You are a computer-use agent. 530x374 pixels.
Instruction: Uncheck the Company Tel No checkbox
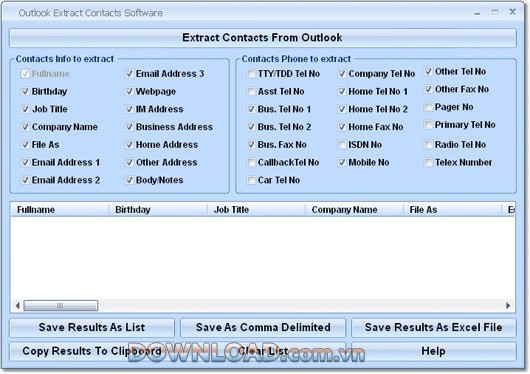342,73
